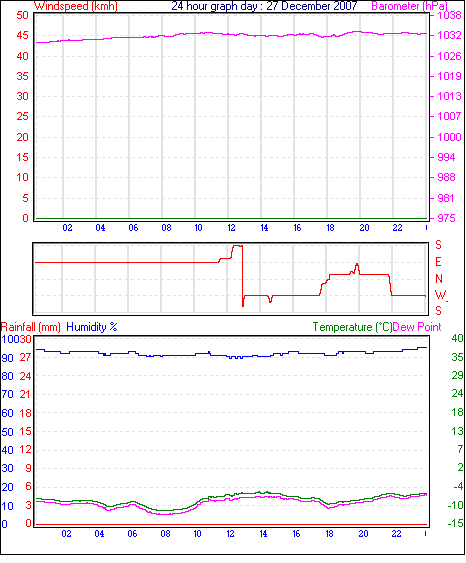
Task: Click the "Windspeed (kmh)" axis title
Action: click(76, 6)
